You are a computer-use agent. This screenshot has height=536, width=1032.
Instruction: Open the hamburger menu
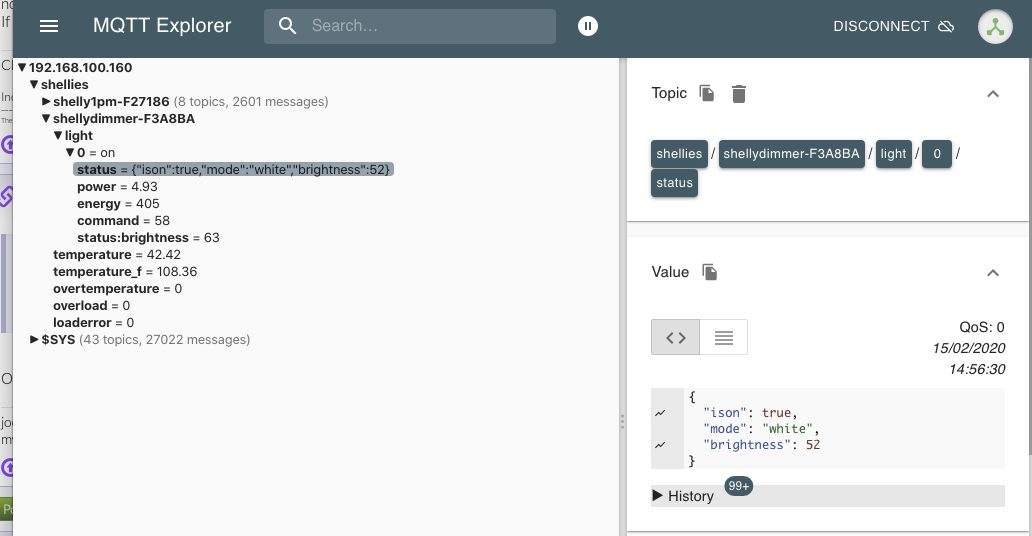pyautogui.click(x=49, y=26)
